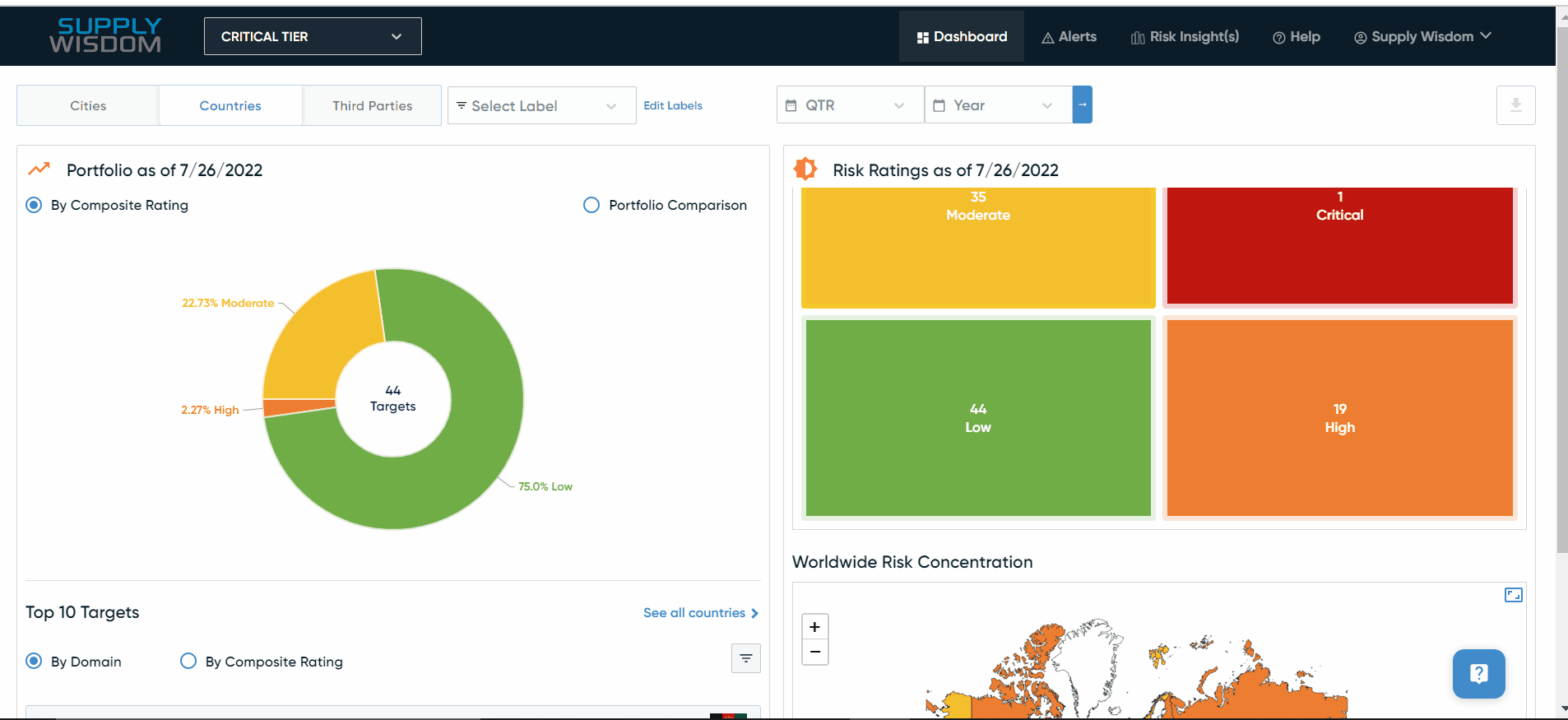Click the green Low segment of donut chart

tap(461, 461)
